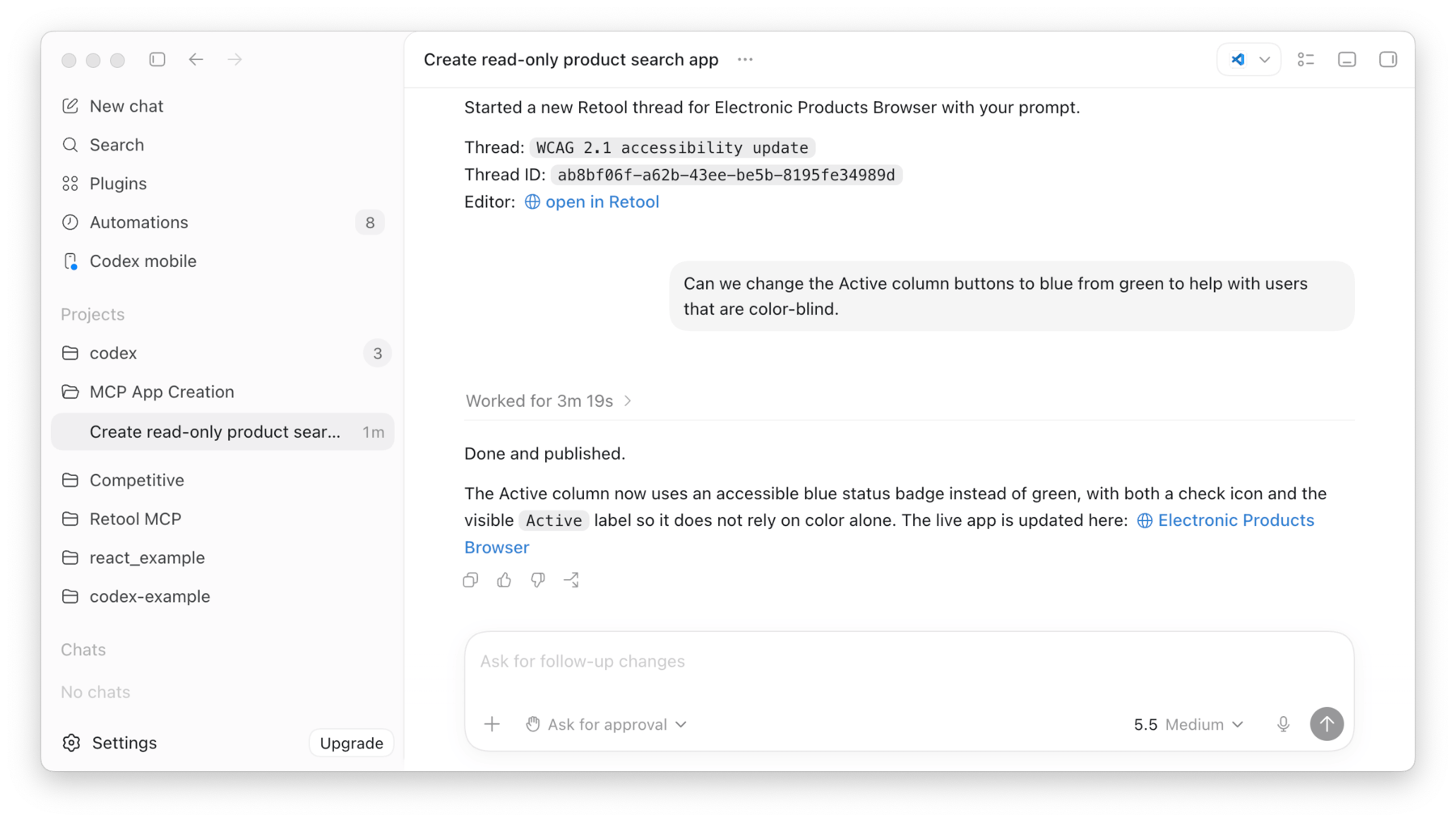Open Search in the sidebar
This screenshot has height=822, width=1456.
(x=222, y=145)
